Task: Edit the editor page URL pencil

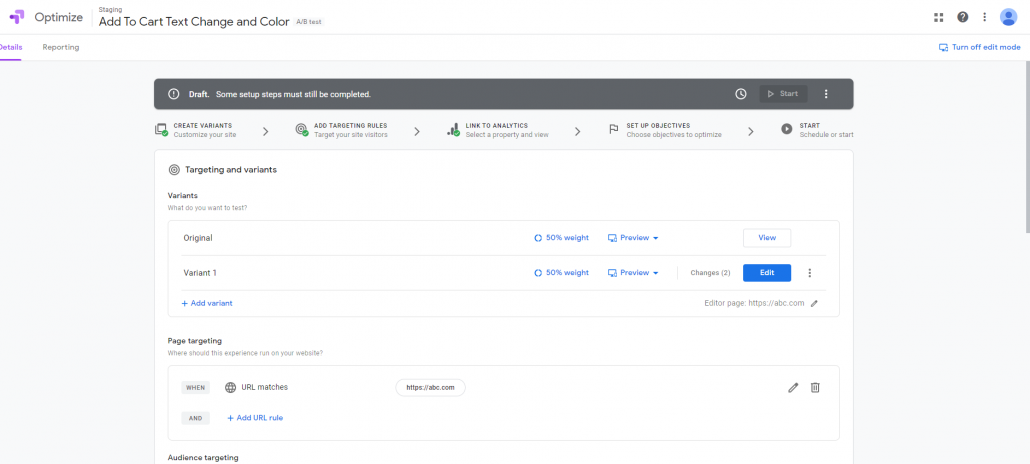Action: (815, 304)
